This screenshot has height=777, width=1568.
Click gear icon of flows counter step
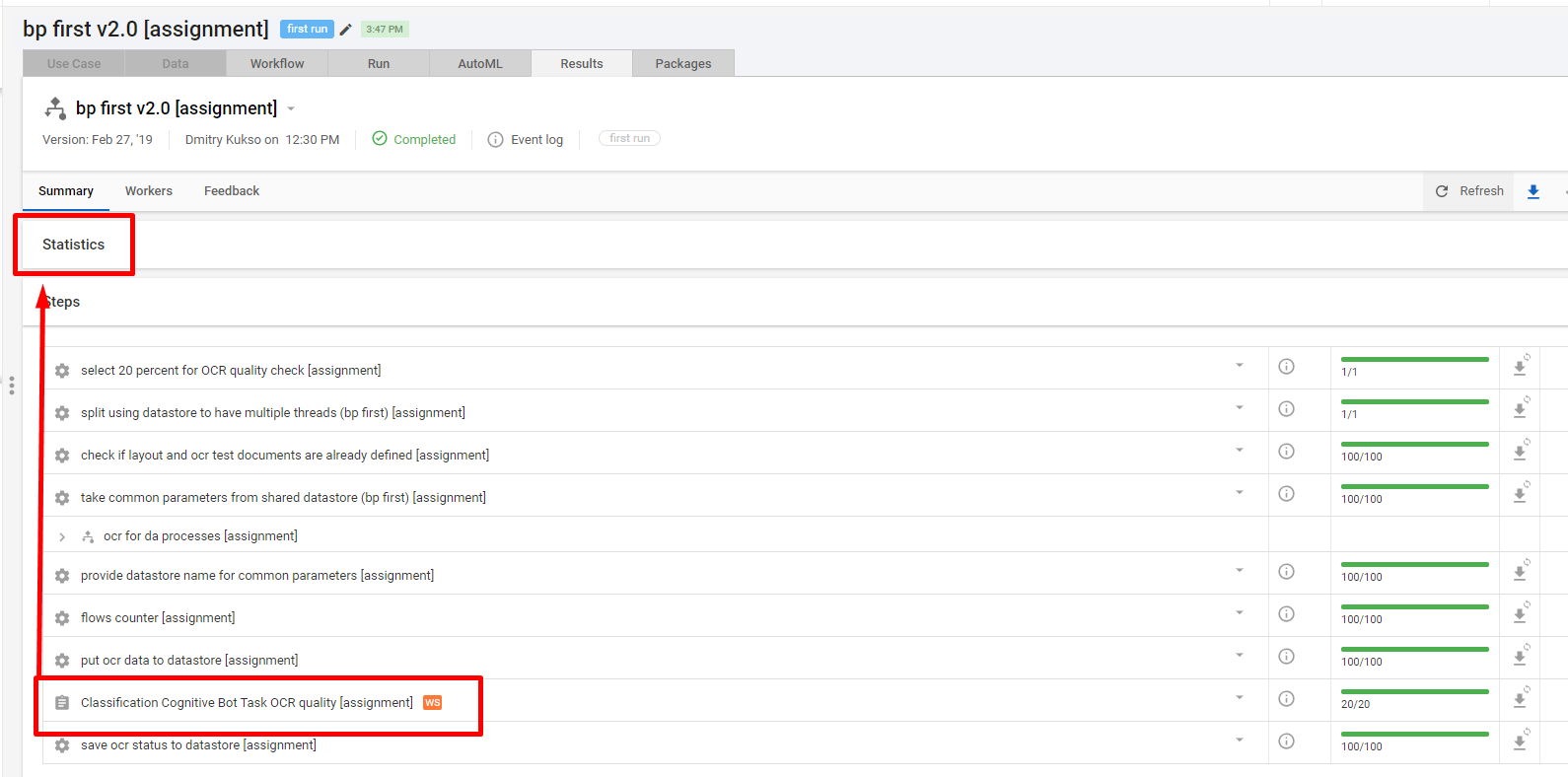pyautogui.click(x=62, y=618)
